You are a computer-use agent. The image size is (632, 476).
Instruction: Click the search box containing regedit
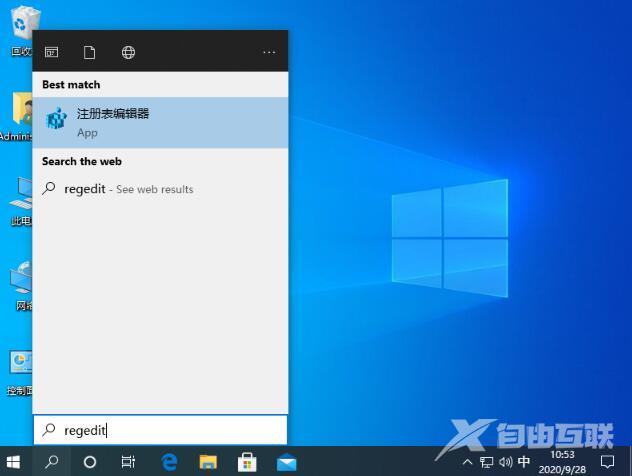(160, 430)
